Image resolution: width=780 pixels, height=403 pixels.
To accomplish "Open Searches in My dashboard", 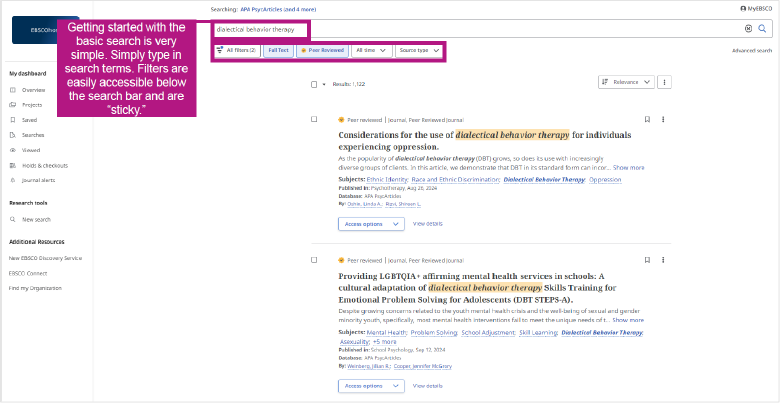I will coord(33,135).
